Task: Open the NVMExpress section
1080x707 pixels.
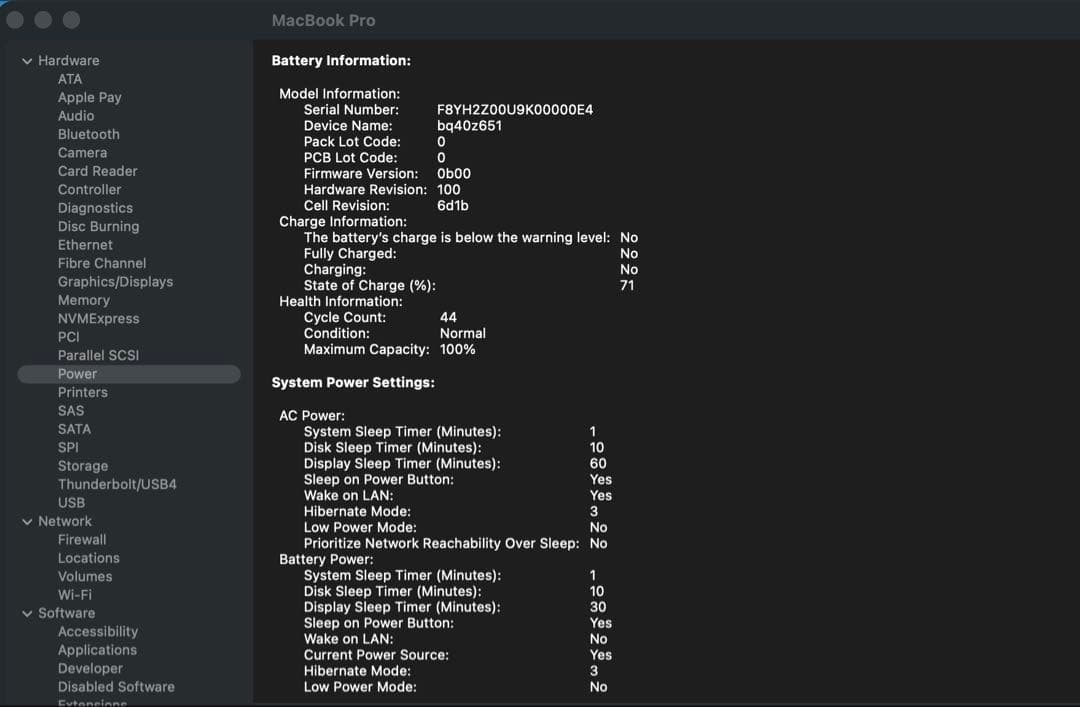Action: 97,318
